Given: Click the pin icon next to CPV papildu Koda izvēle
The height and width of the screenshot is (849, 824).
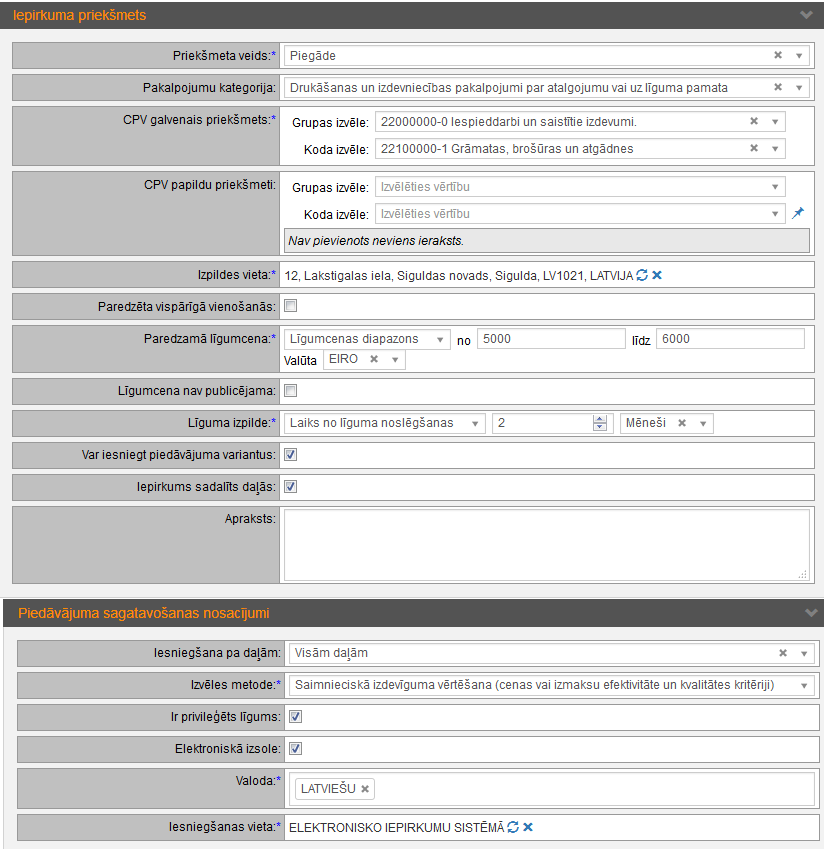Looking at the screenshot, I should [x=798, y=213].
